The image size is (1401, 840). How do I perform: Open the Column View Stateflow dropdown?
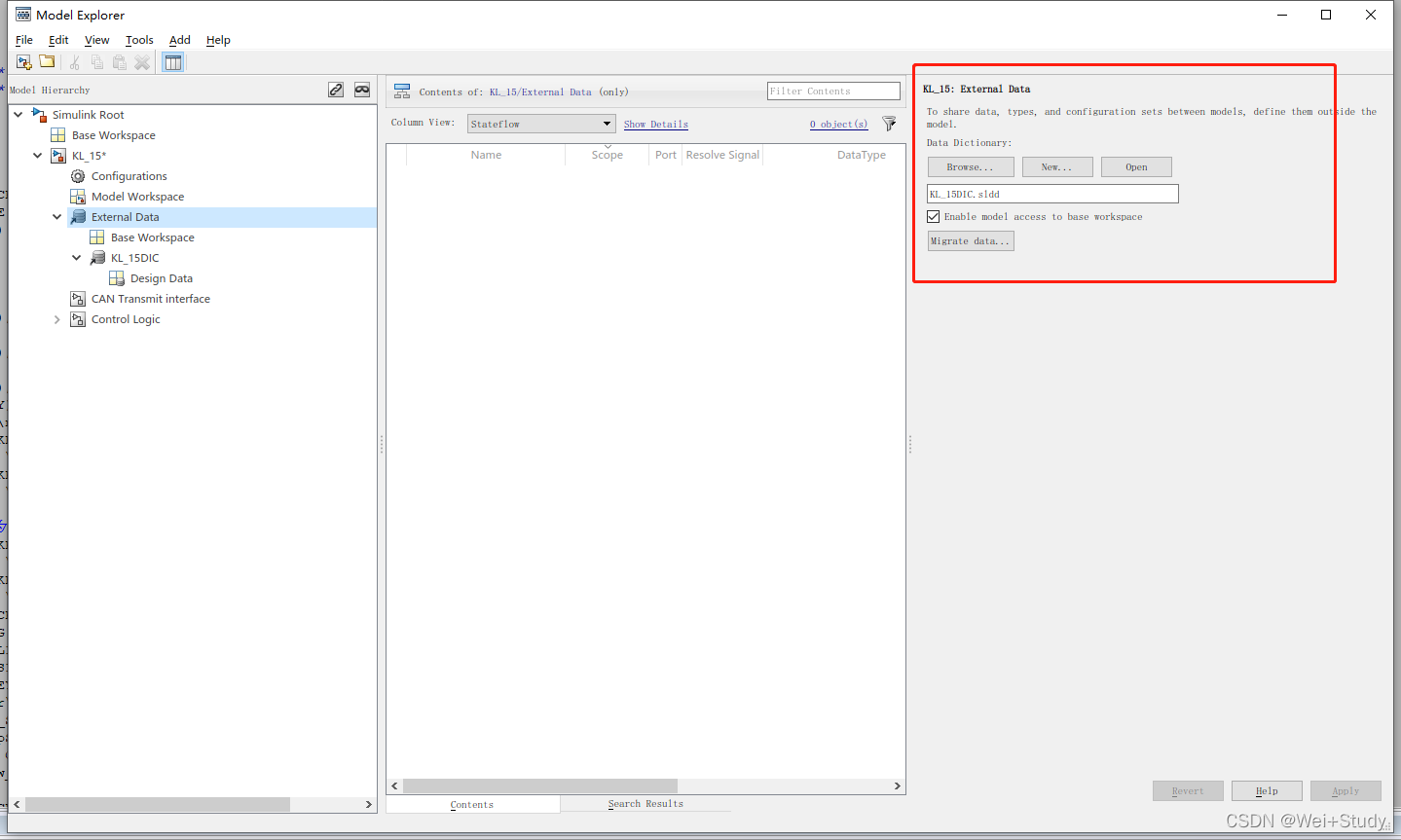(541, 124)
